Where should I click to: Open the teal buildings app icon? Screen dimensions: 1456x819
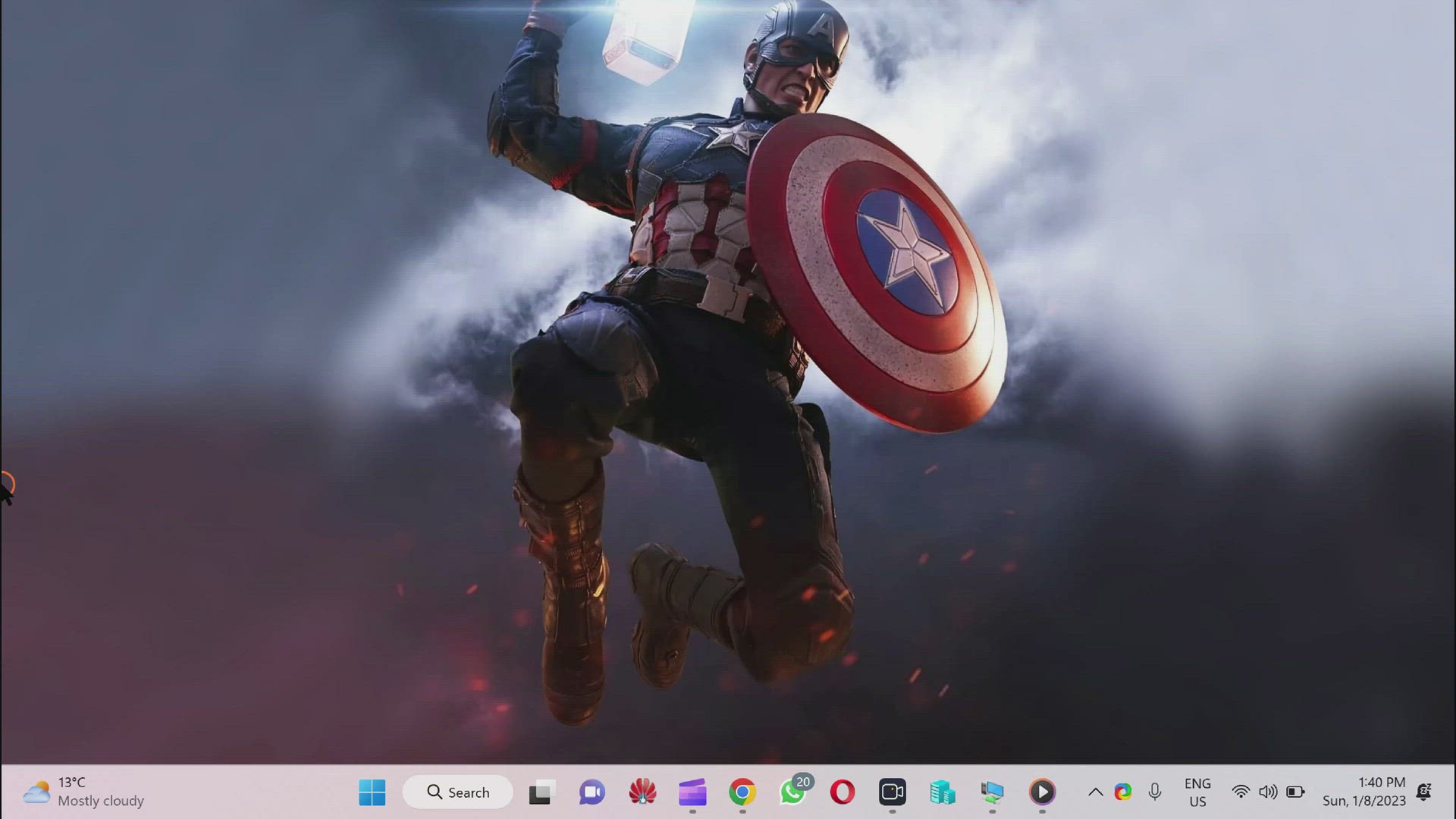[x=943, y=792]
